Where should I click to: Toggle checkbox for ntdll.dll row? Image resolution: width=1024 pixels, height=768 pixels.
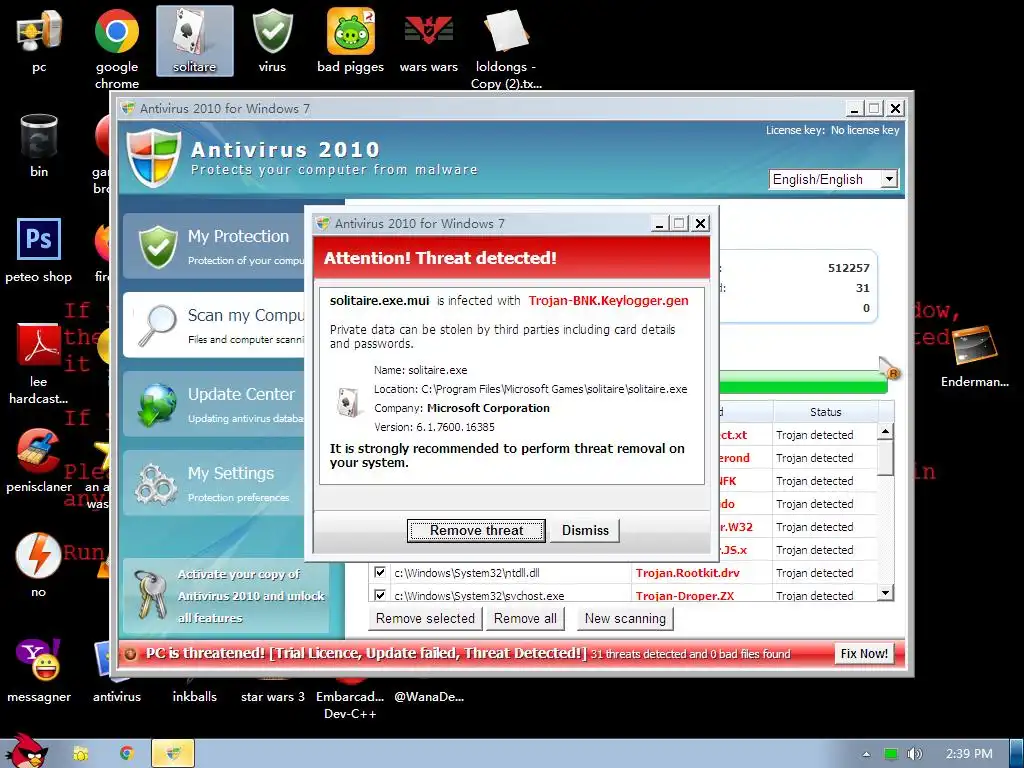379,573
